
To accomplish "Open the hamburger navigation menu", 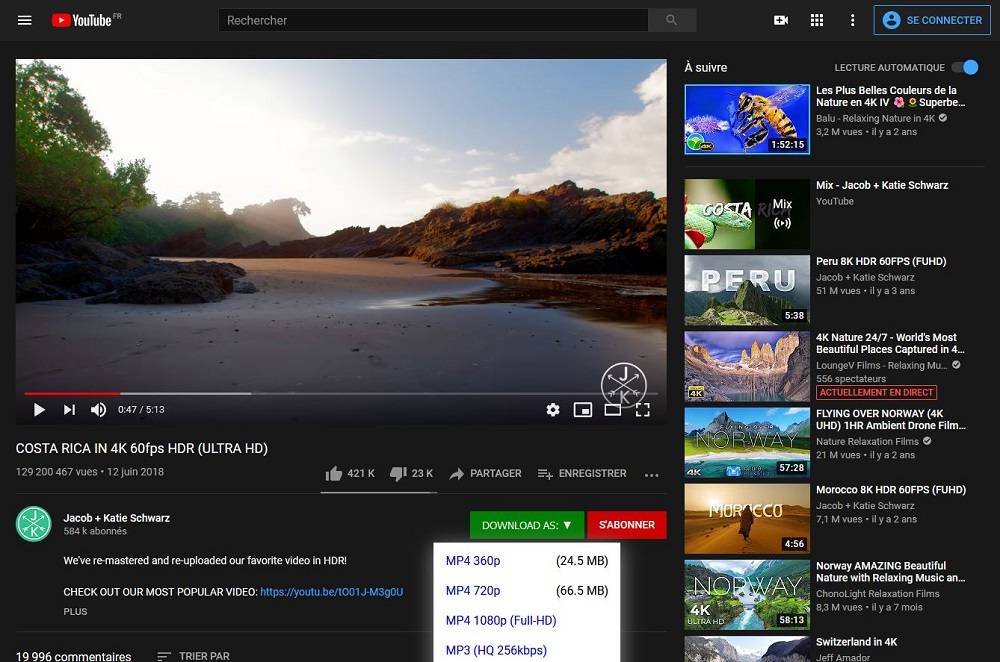I will pos(24,20).
